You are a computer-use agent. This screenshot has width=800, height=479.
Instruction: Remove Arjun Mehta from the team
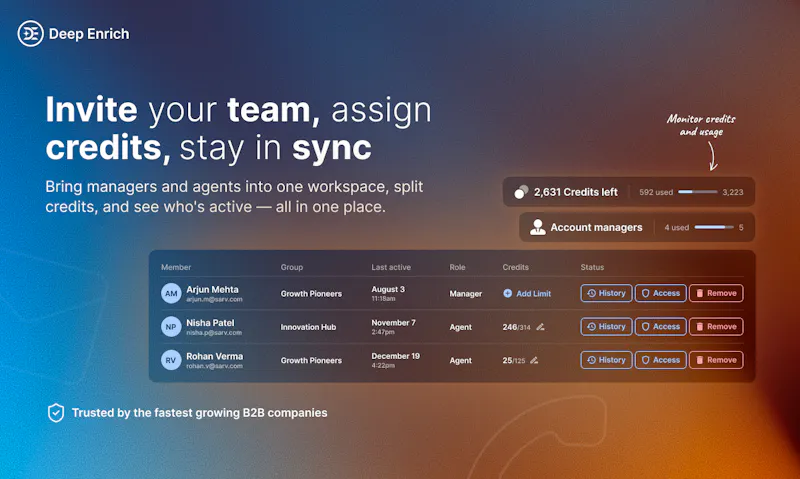716,293
